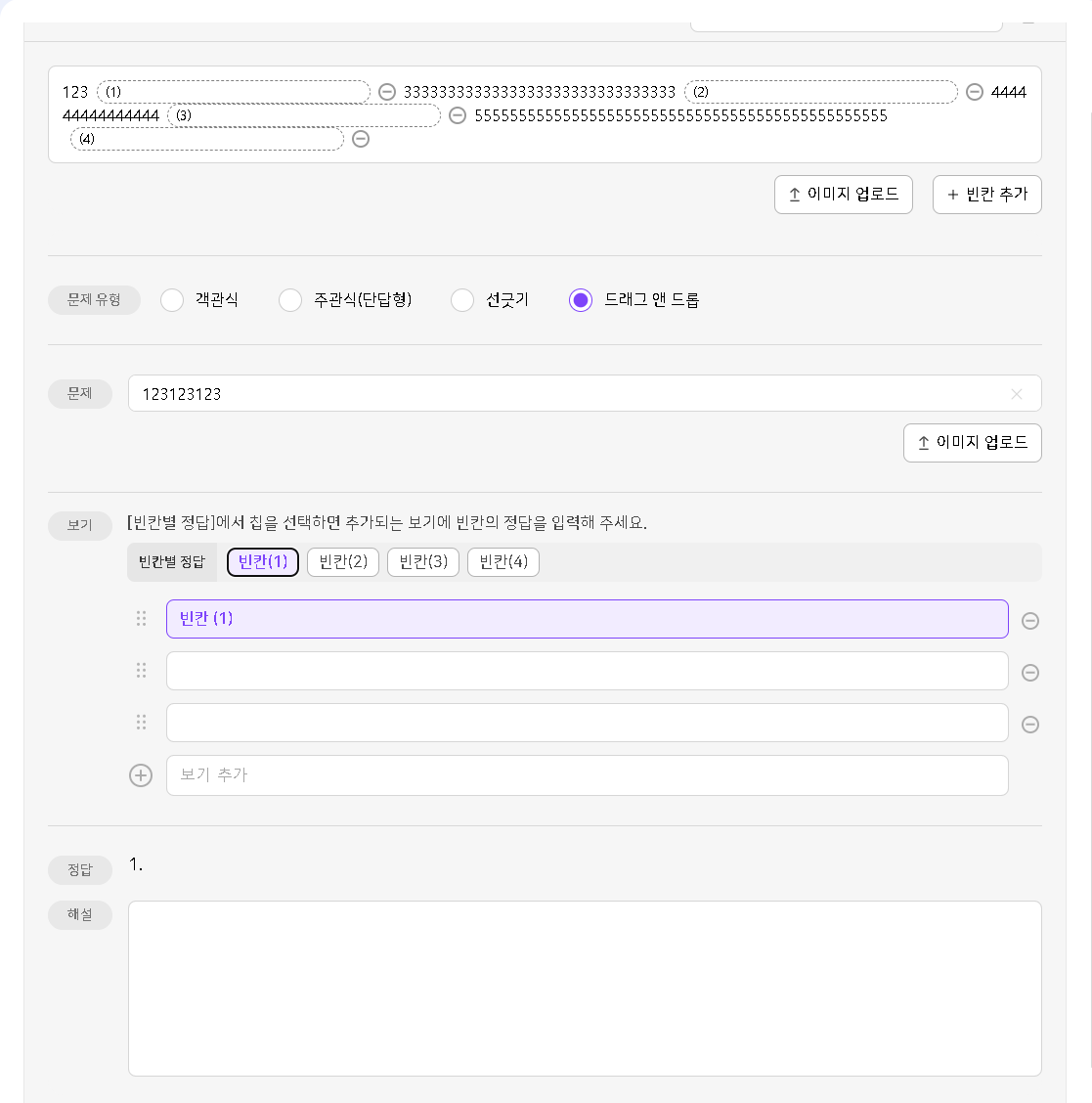Choose the 선긋기 question type
1092x1103 pixels.
462,300
